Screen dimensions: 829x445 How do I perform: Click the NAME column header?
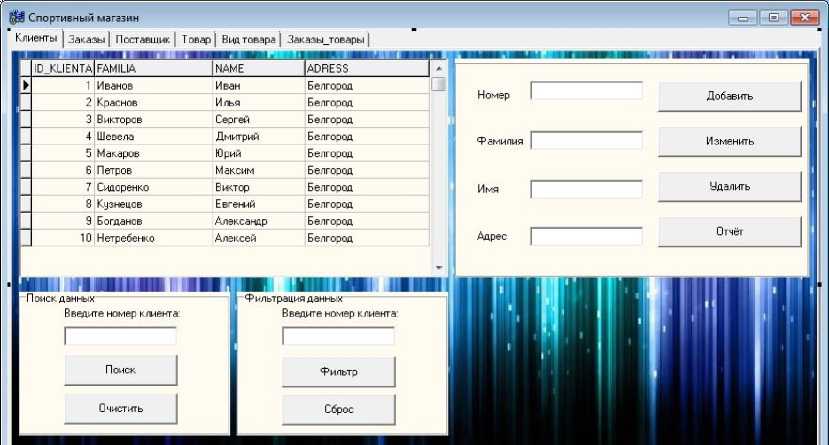259,68
